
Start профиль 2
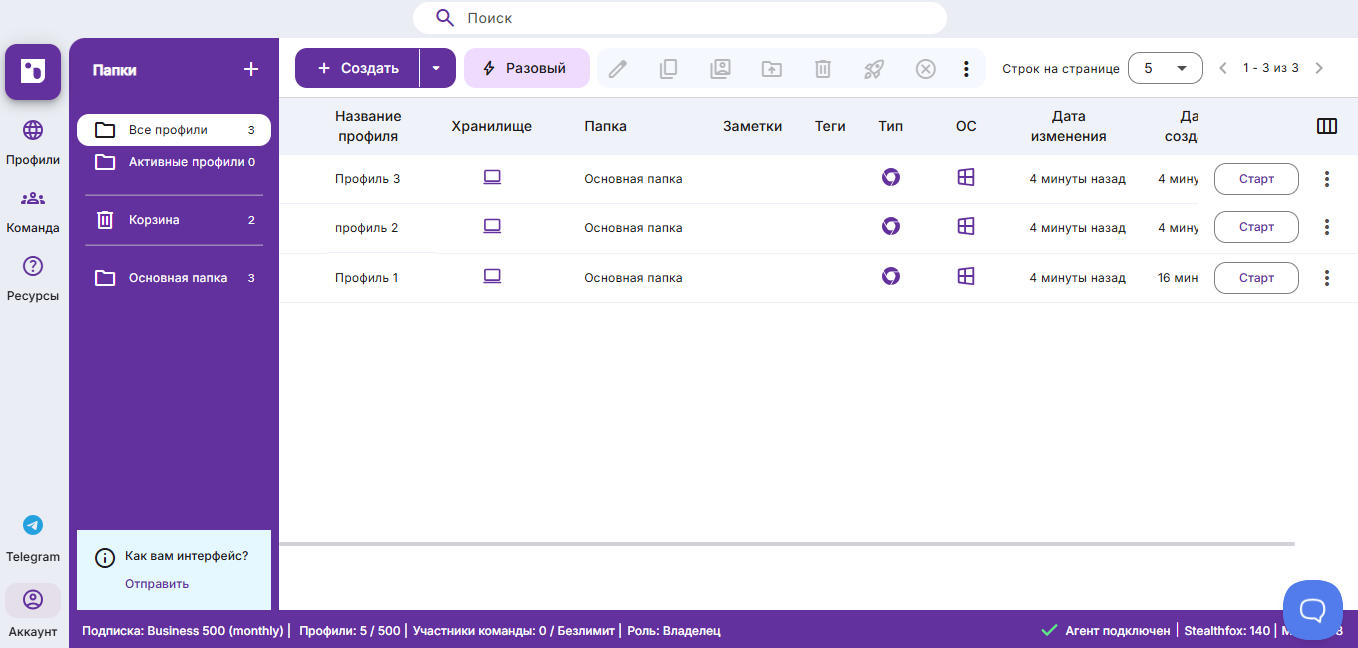[x=1256, y=227]
